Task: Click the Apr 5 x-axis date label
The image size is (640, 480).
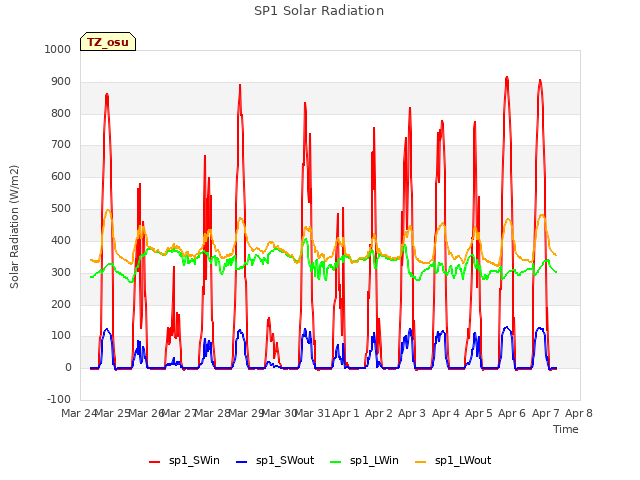Action: coord(479,413)
